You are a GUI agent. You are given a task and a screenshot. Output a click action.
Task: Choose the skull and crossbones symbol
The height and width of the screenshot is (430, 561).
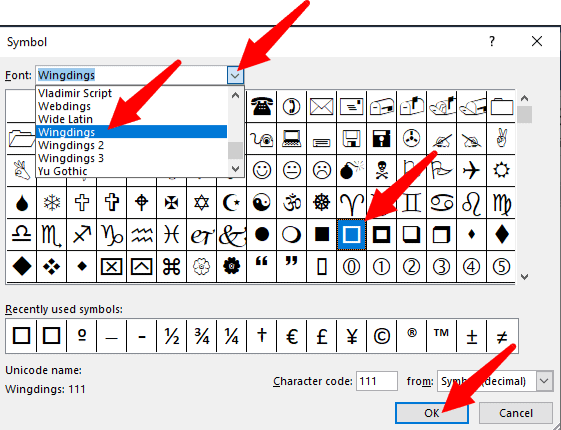pos(381,170)
